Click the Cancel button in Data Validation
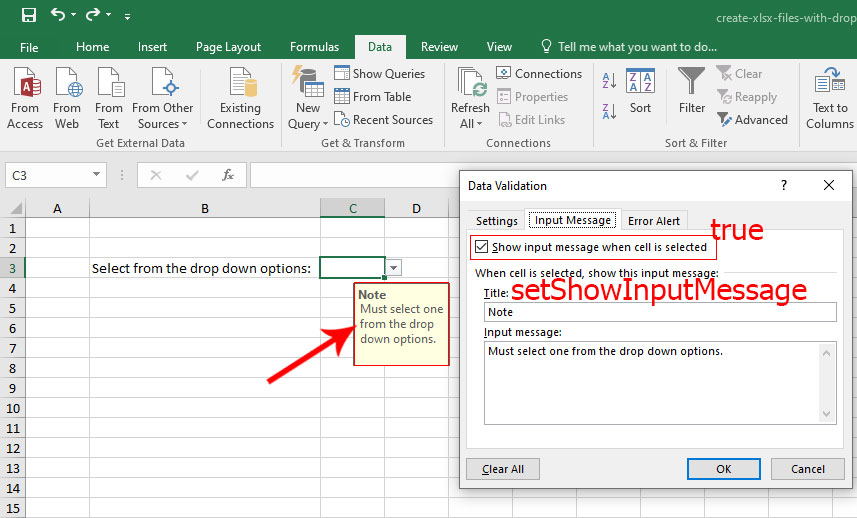 click(x=808, y=469)
